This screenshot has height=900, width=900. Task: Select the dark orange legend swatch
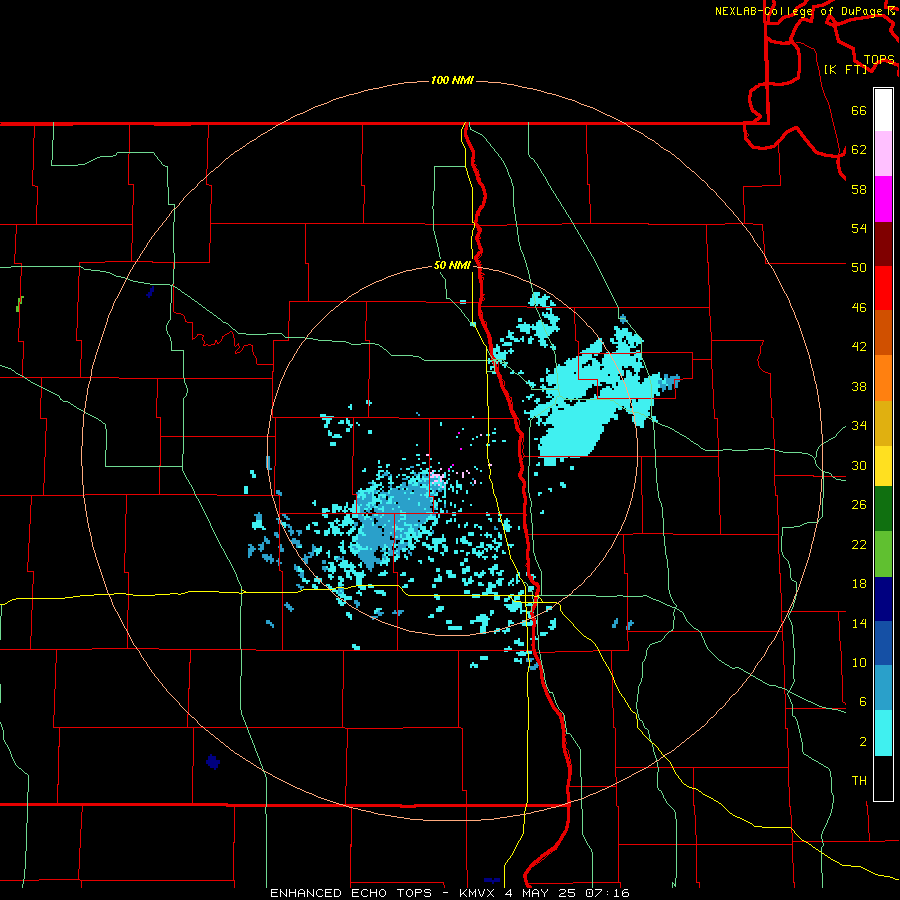coord(883,332)
